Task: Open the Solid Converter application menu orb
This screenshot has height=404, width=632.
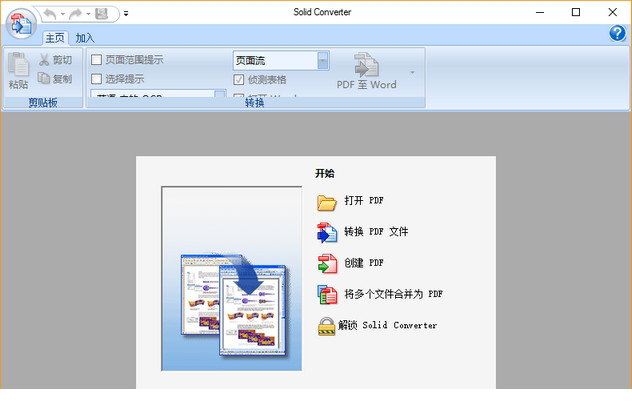Action: [21, 23]
